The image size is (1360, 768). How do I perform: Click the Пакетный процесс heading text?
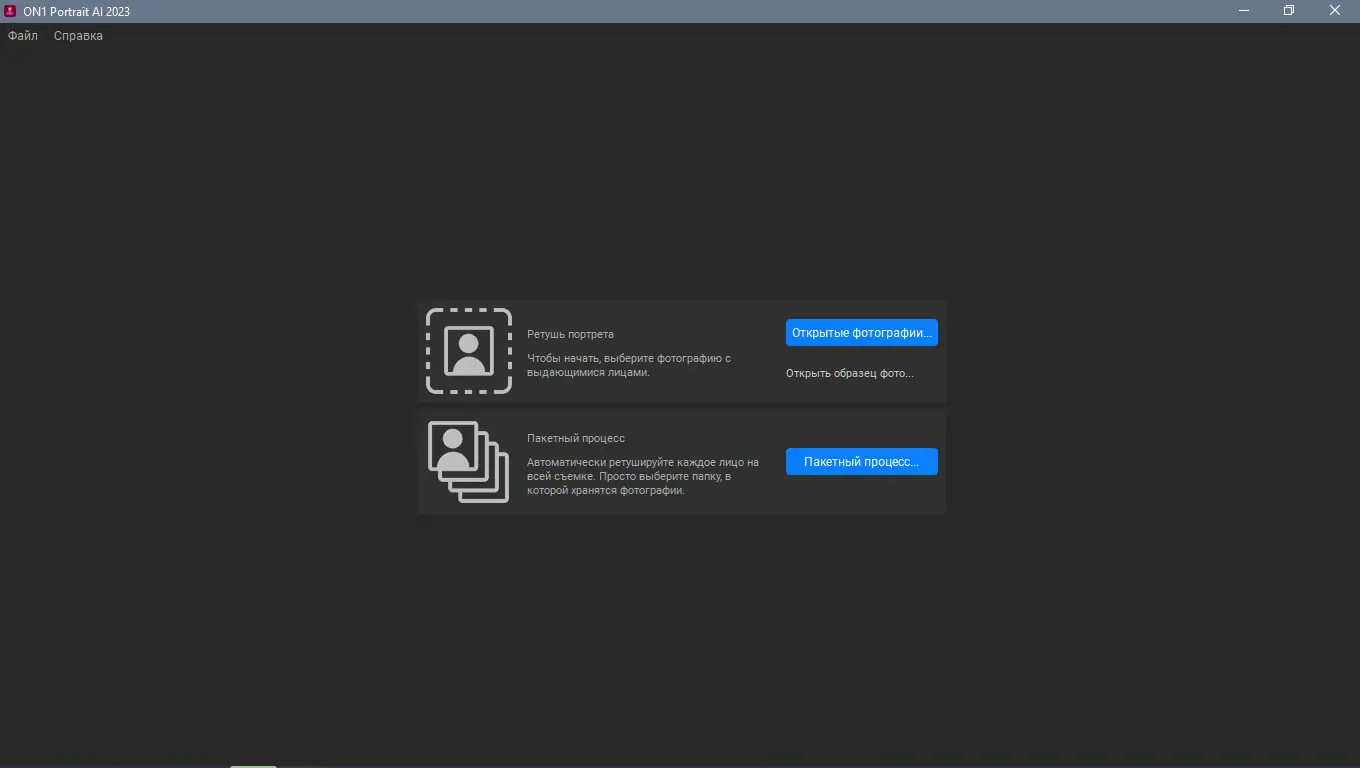(574, 437)
